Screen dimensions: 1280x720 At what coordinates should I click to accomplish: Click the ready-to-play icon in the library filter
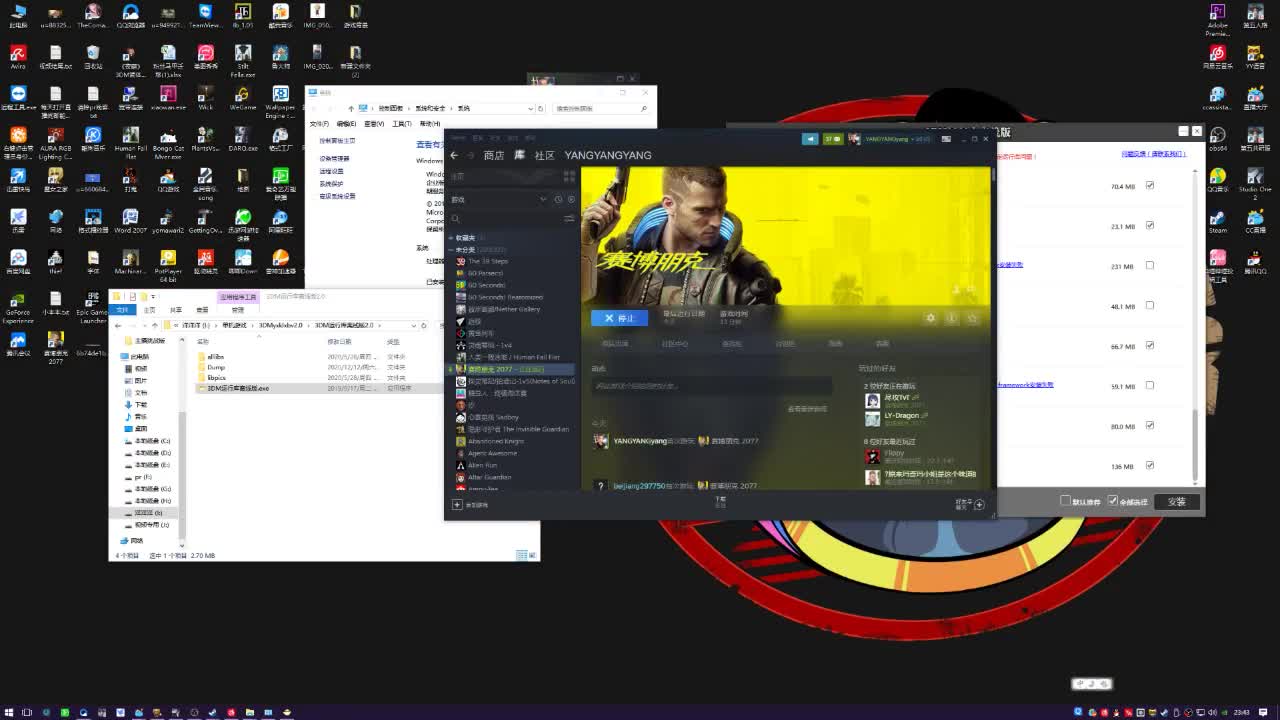tap(571, 199)
